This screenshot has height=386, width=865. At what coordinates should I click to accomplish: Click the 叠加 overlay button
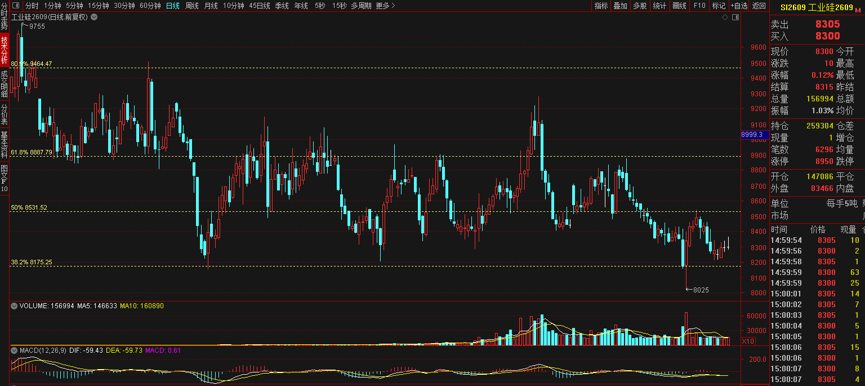tap(621, 6)
